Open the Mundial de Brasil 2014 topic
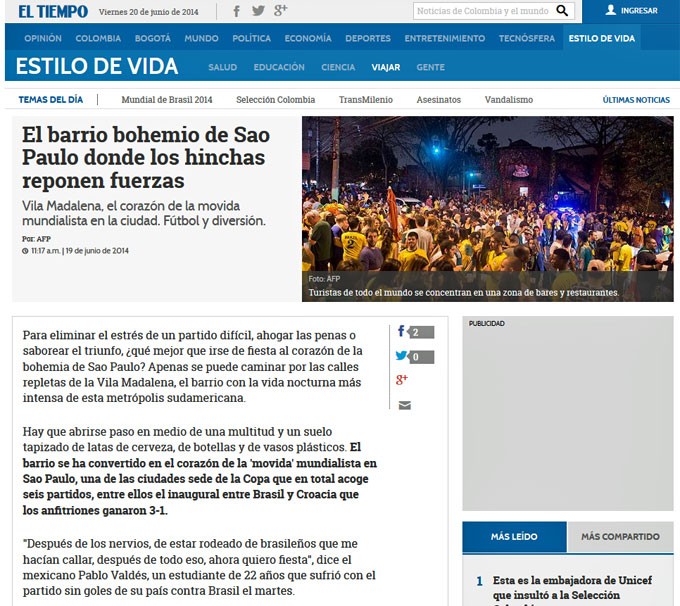680x606 pixels. tap(167, 100)
